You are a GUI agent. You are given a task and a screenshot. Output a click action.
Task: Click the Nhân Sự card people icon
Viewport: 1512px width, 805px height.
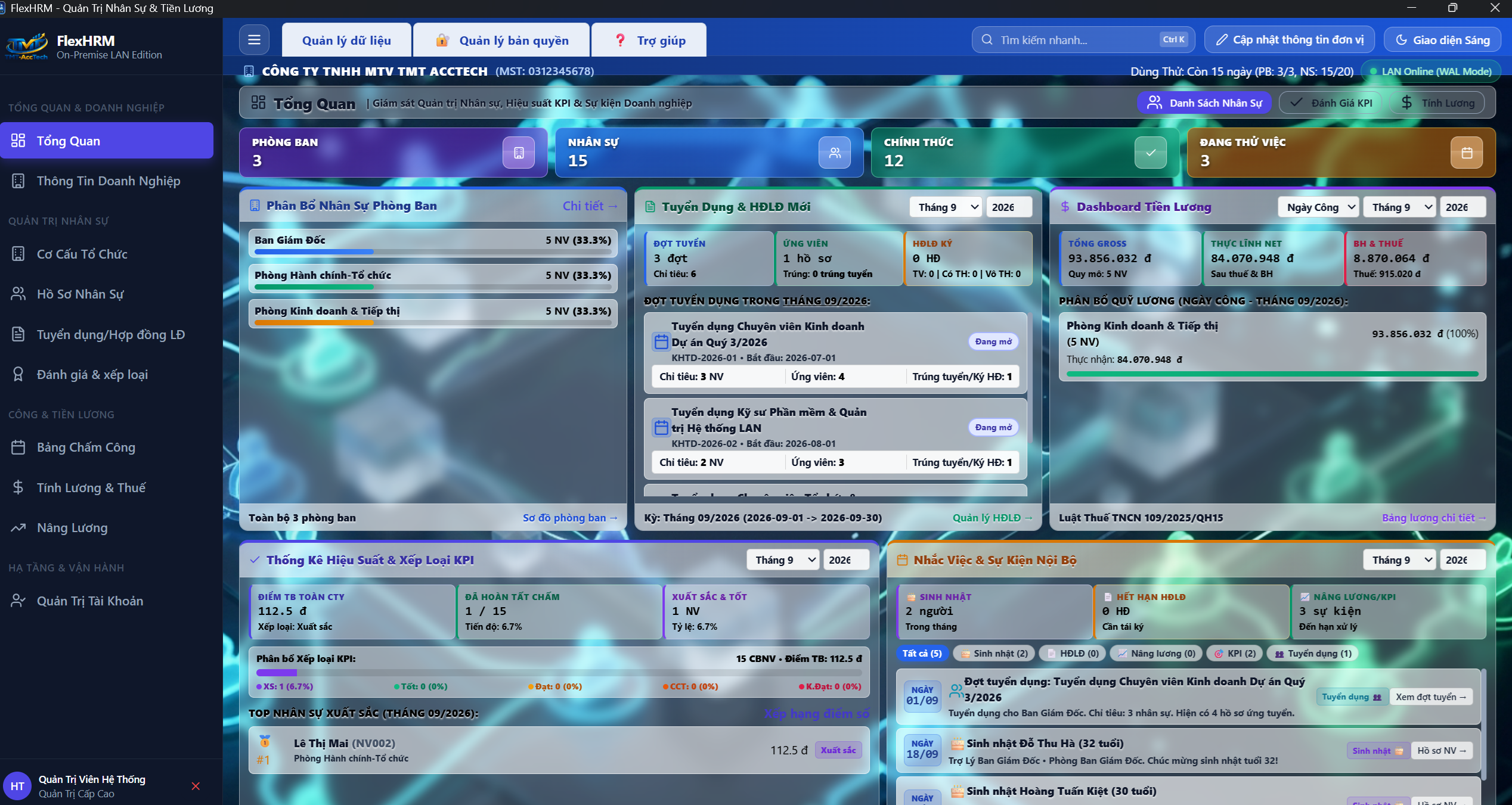click(835, 153)
